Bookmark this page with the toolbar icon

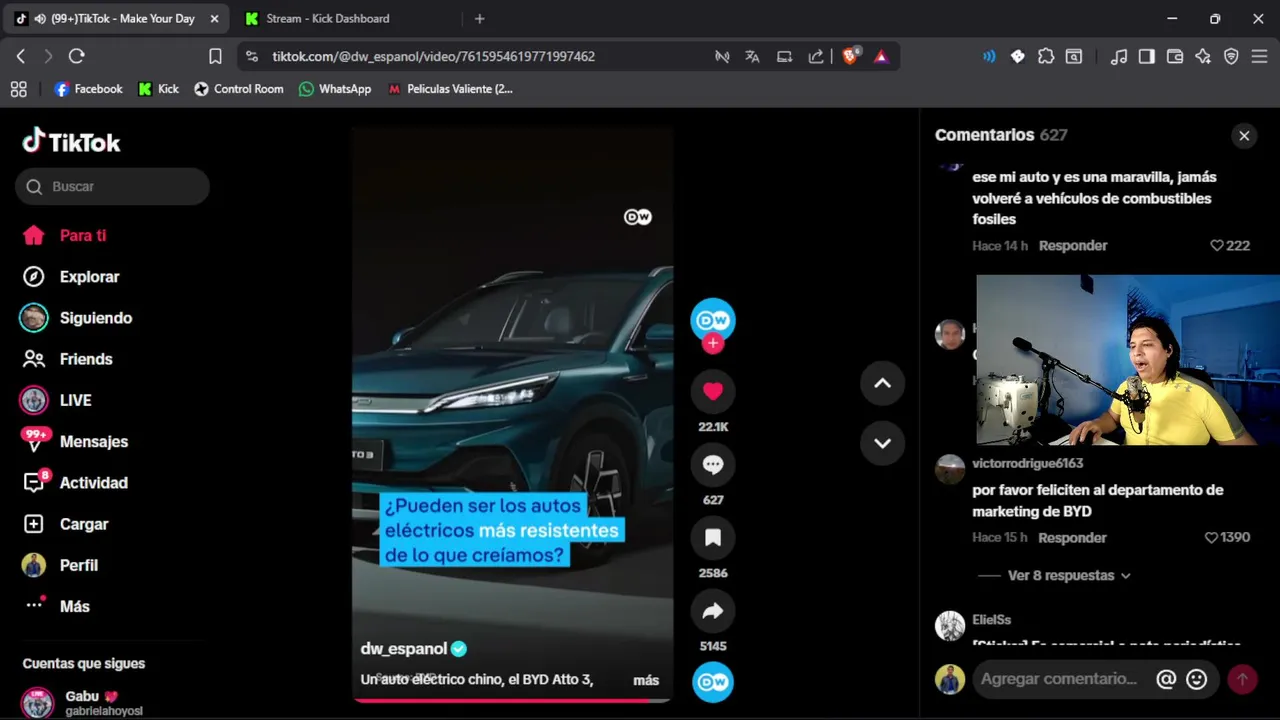coord(215,57)
